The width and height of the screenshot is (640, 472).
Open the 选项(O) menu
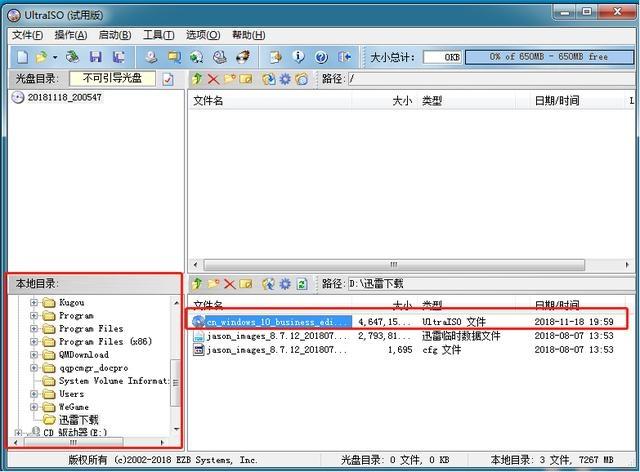(203, 35)
